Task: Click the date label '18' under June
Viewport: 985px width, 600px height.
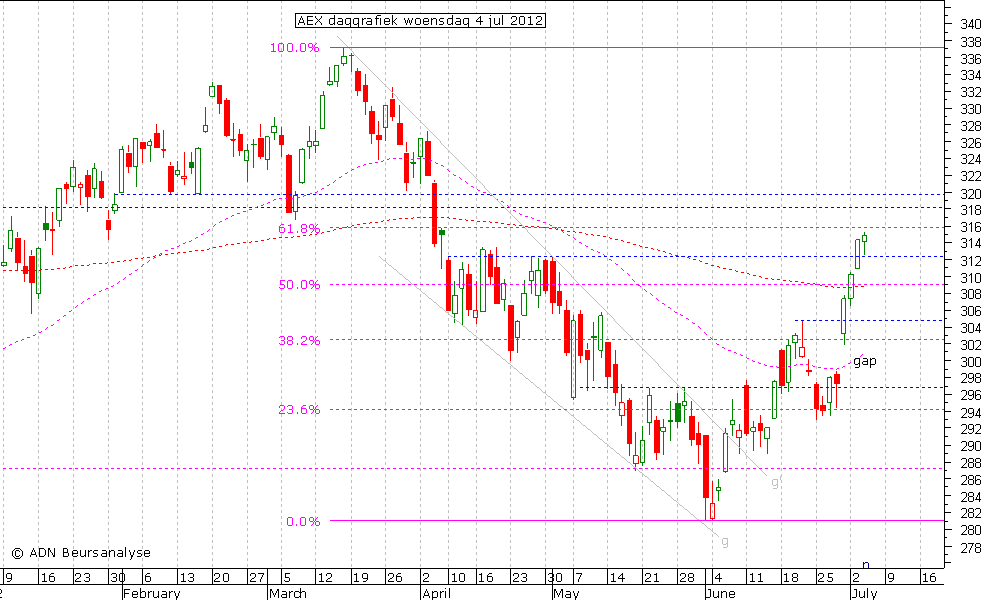Action: point(790,577)
